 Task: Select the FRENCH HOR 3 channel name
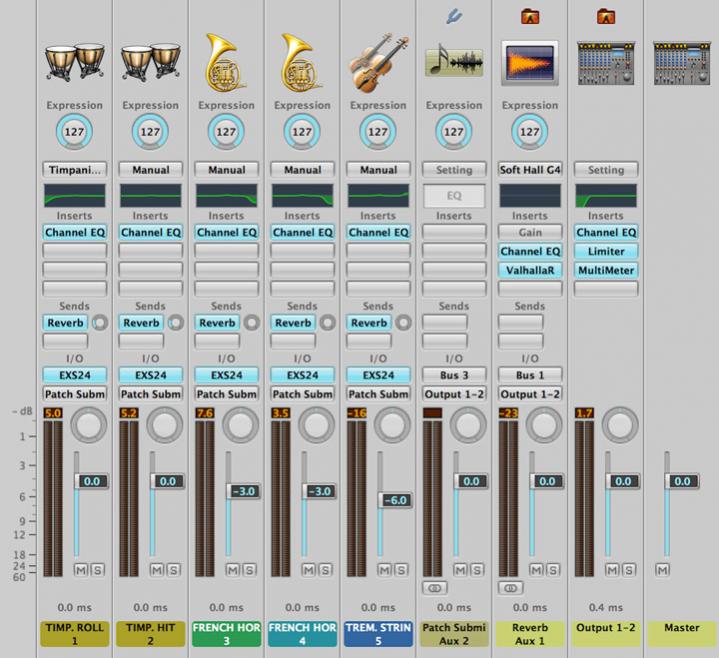(227, 634)
